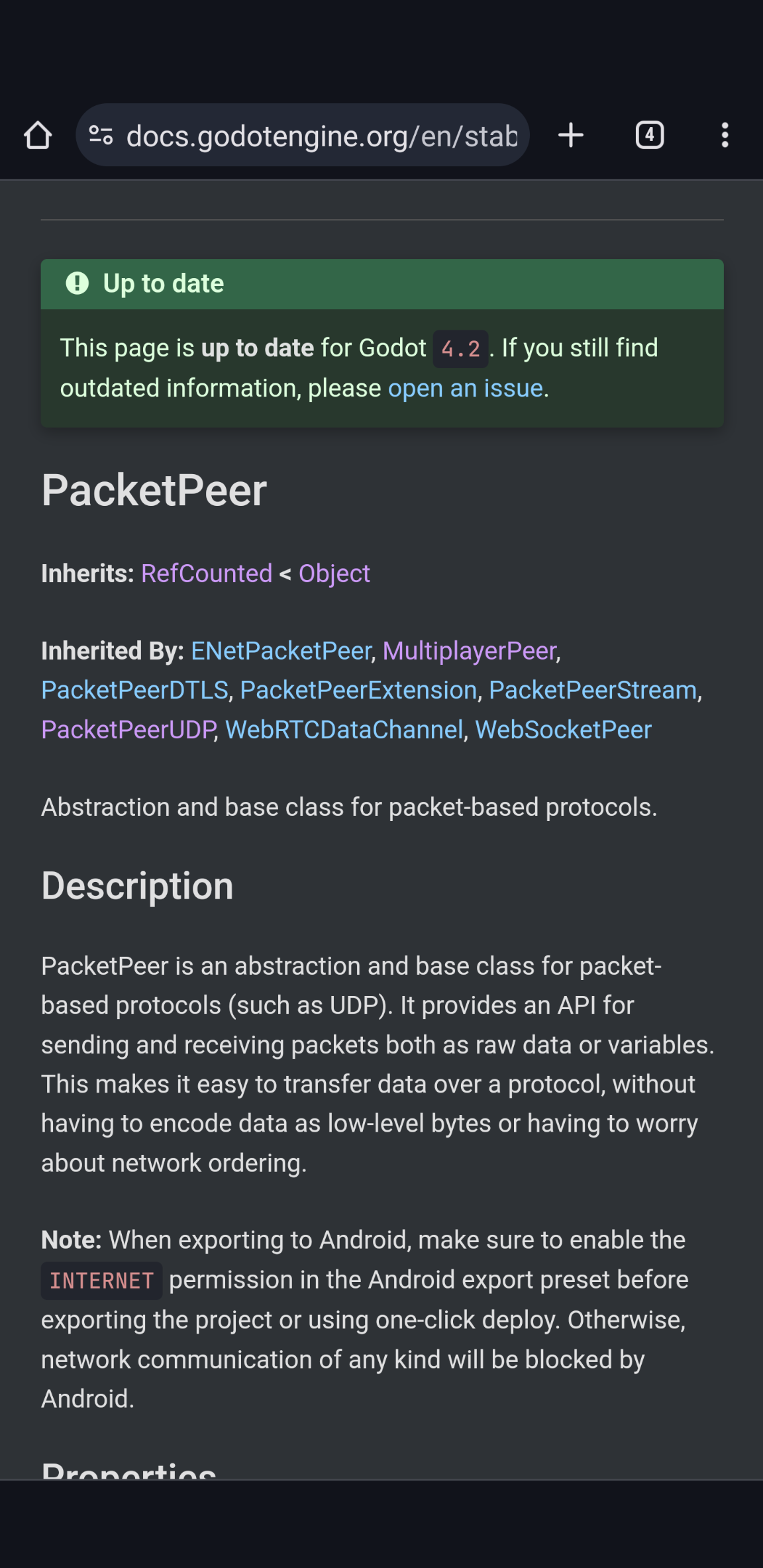Tap the browser home icon
This screenshot has height=1568, width=763.
pyautogui.click(x=38, y=136)
